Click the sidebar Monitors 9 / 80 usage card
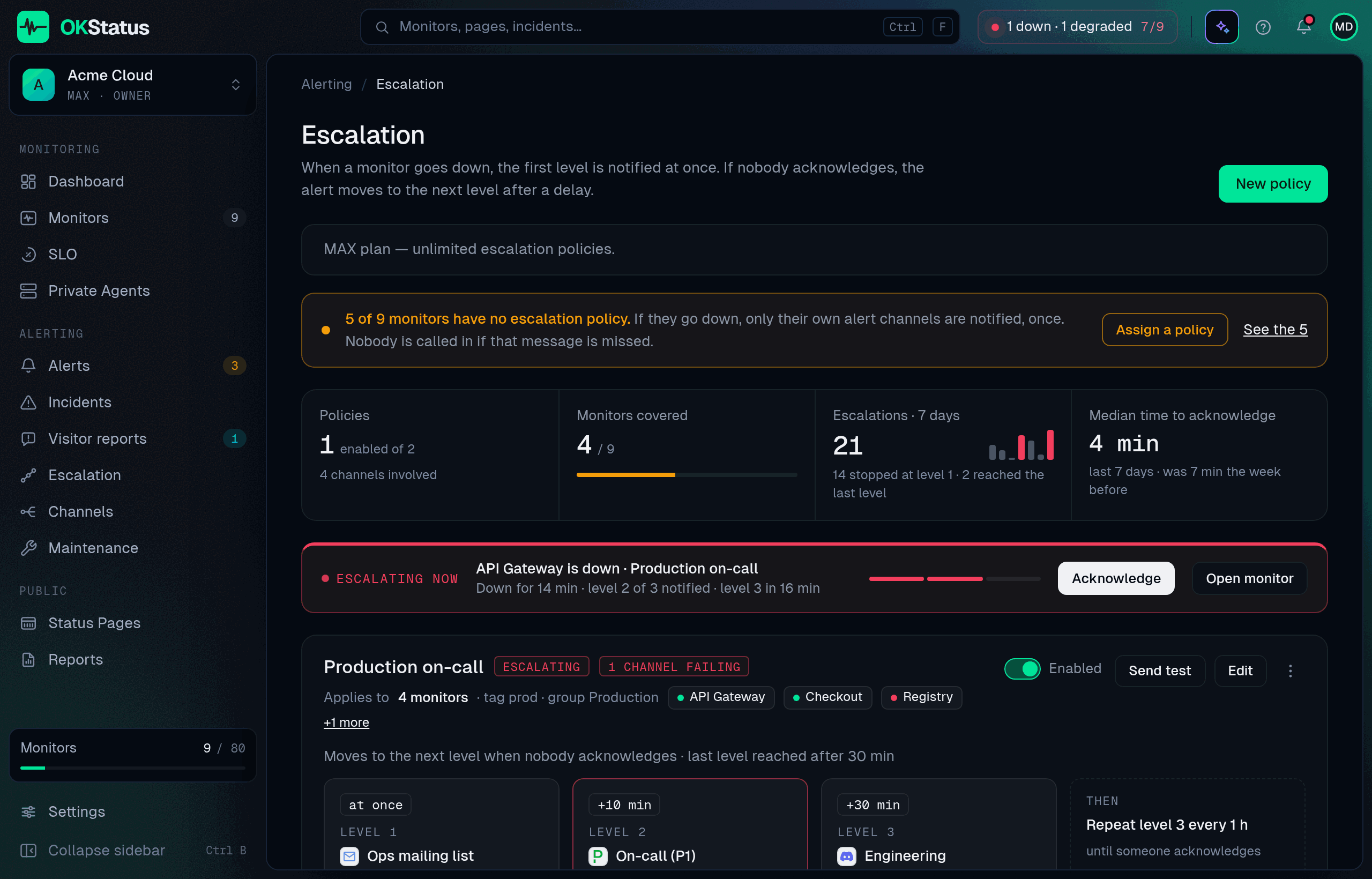The width and height of the screenshot is (1372, 879). click(133, 756)
